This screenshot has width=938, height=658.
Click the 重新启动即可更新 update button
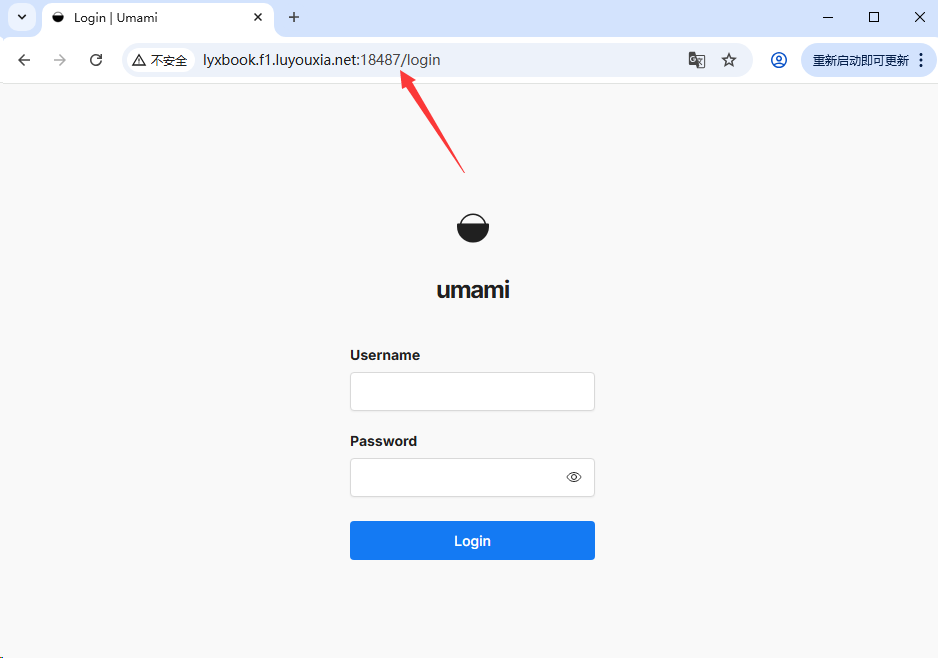pos(860,60)
